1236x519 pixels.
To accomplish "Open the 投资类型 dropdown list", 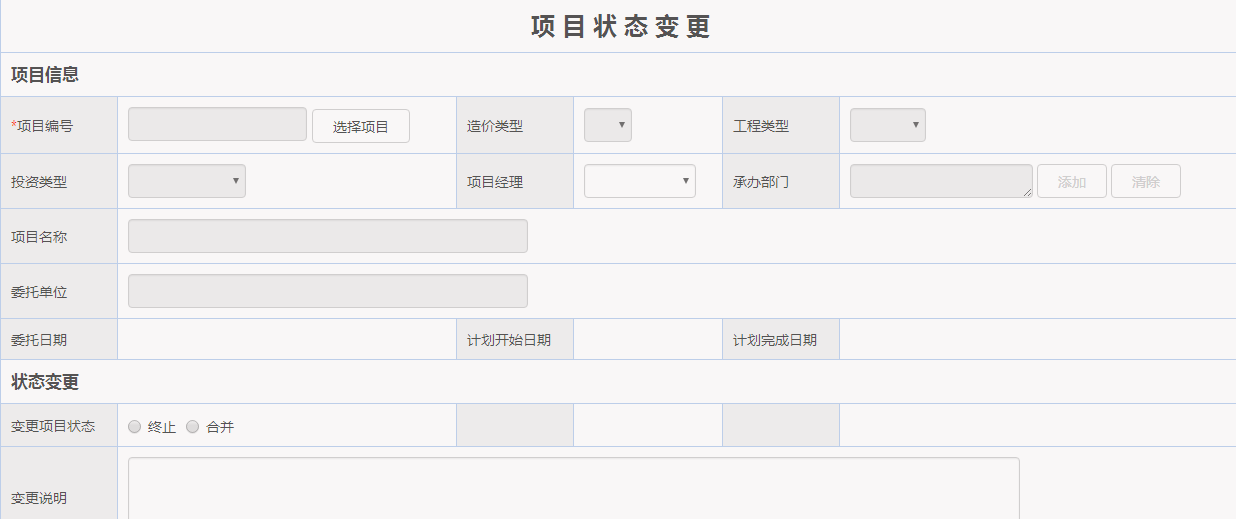I will 186,181.
